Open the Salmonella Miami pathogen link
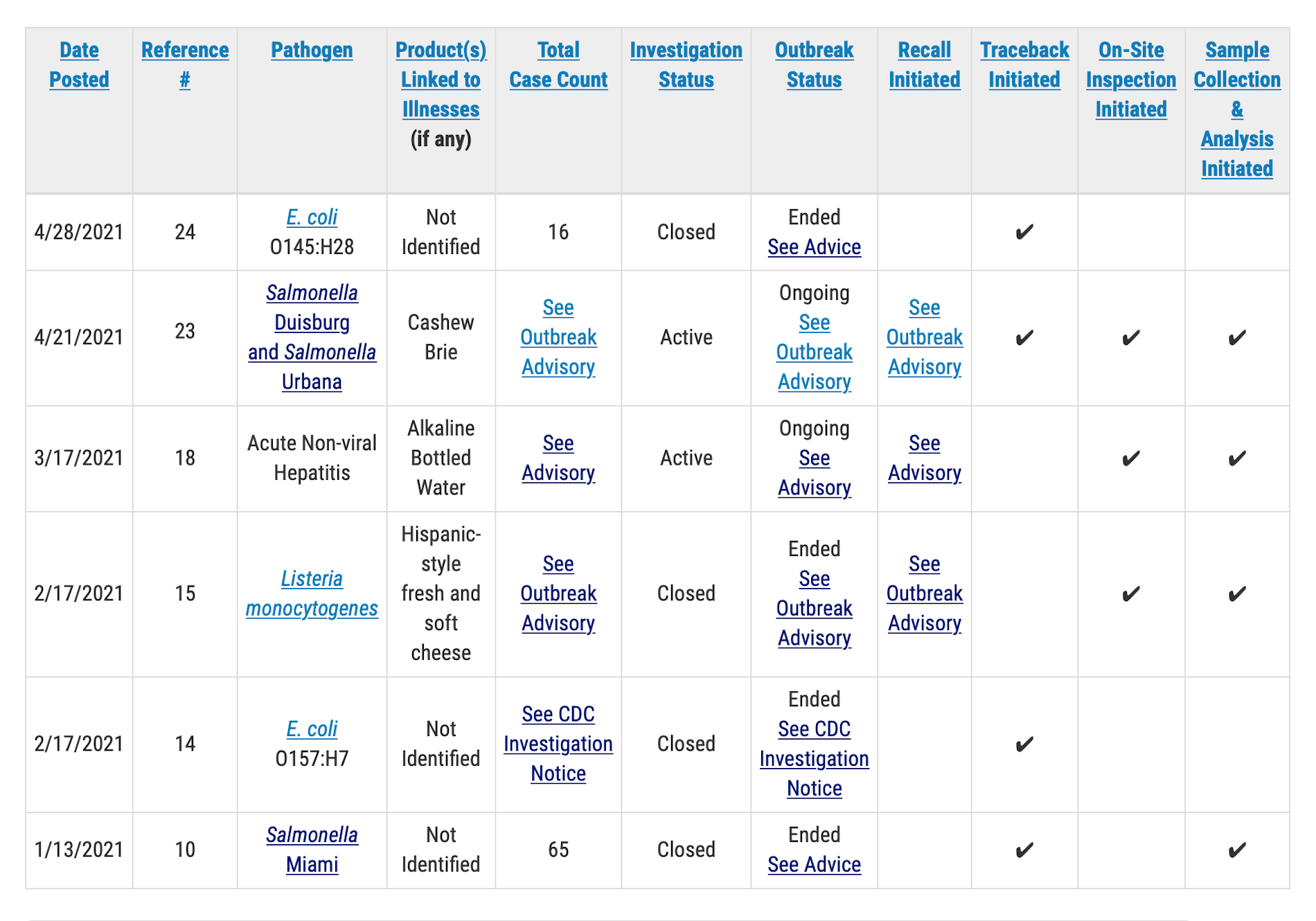Image resolution: width=1316 pixels, height=921 pixels. pyautogui.click(x=312, y=850)
